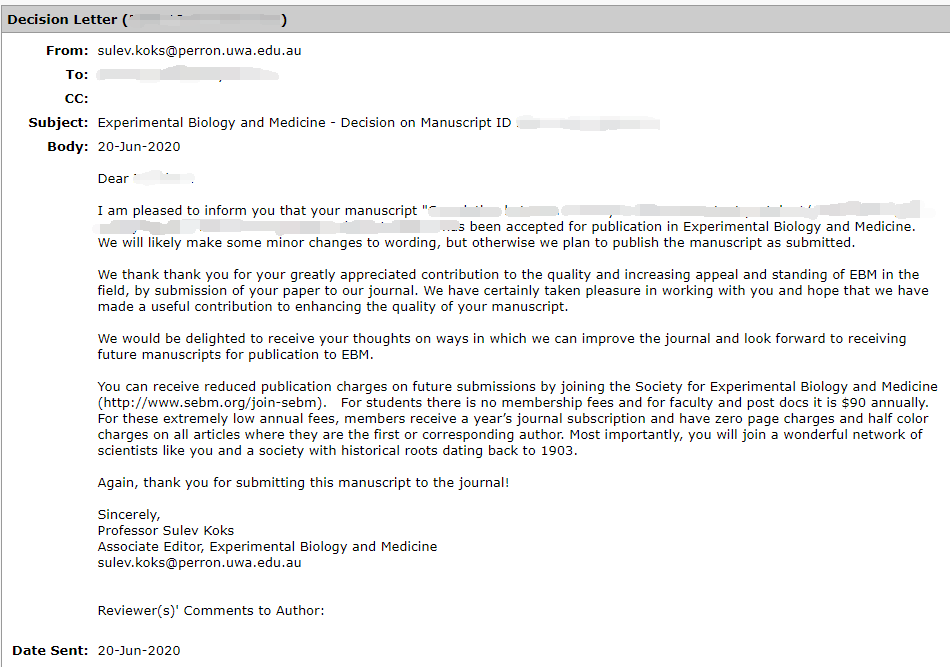Click the From field label
950x667 pixels.
67,51
